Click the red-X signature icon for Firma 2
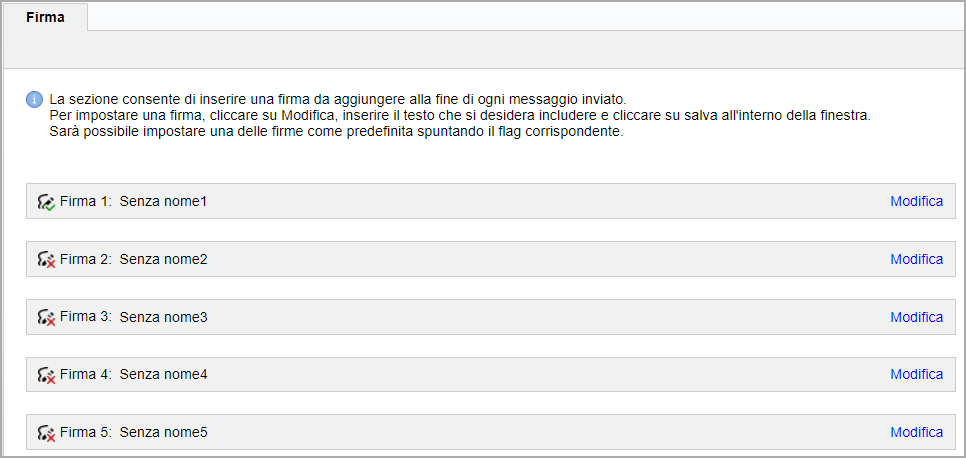966x458 pixels. pos(46,260)
